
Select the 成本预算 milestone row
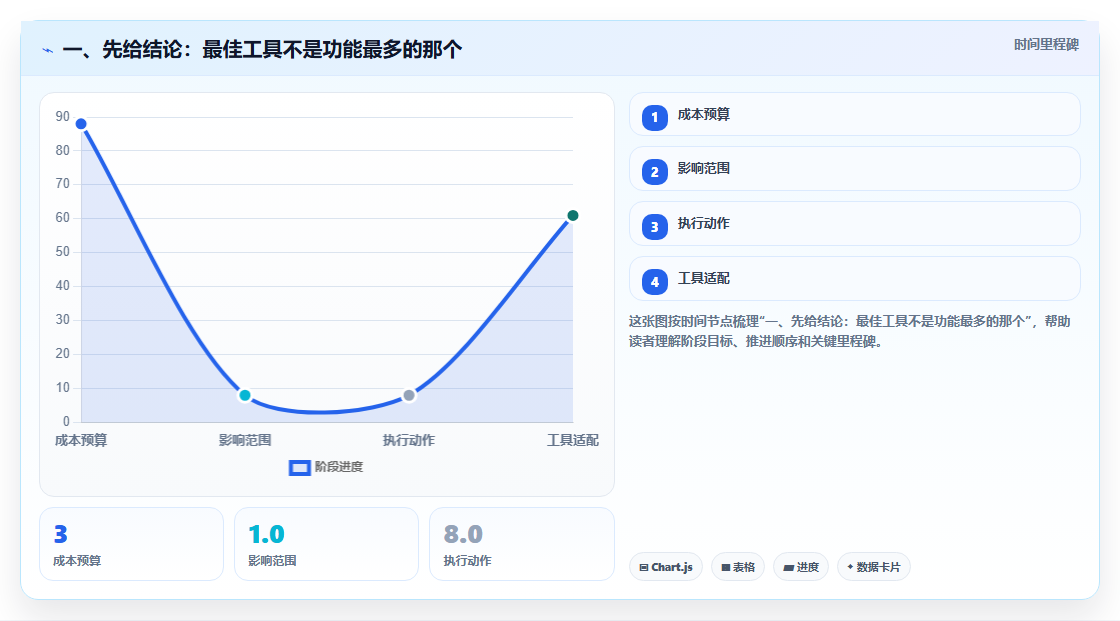click(x=854, y=114)
